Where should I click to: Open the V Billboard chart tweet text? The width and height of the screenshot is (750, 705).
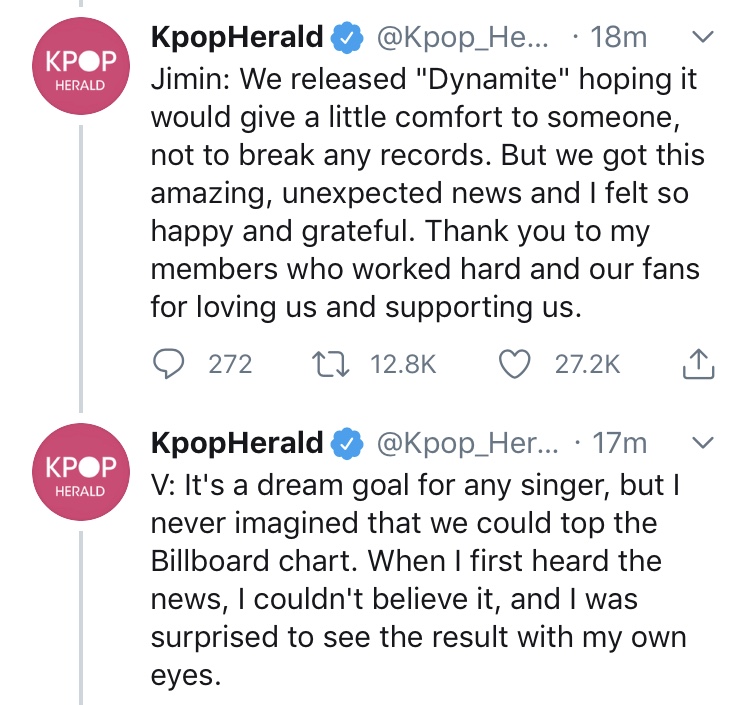click(419, 580)
